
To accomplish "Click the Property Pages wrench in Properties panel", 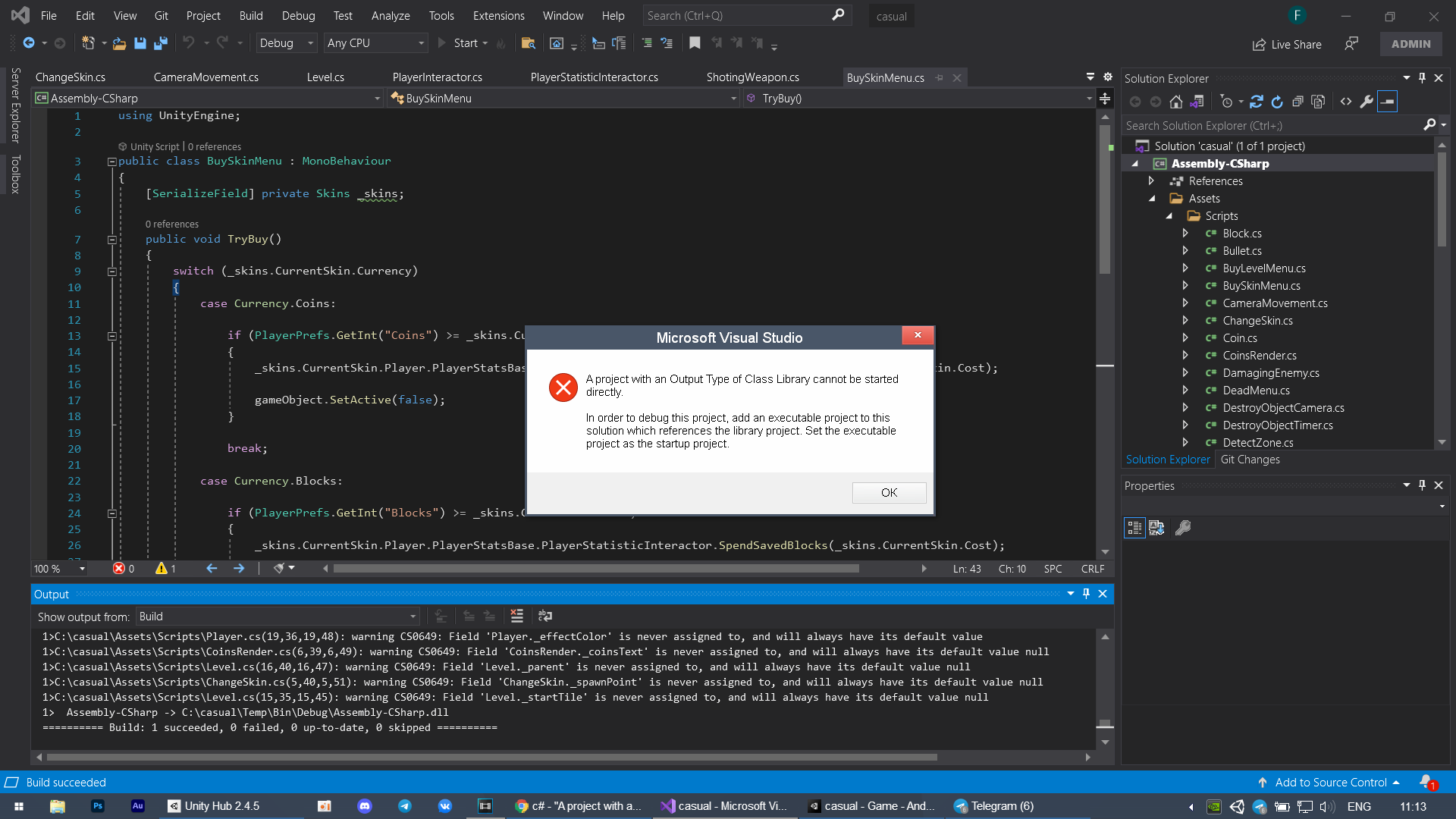I will pyautogui.click(x=1183, y=528).
